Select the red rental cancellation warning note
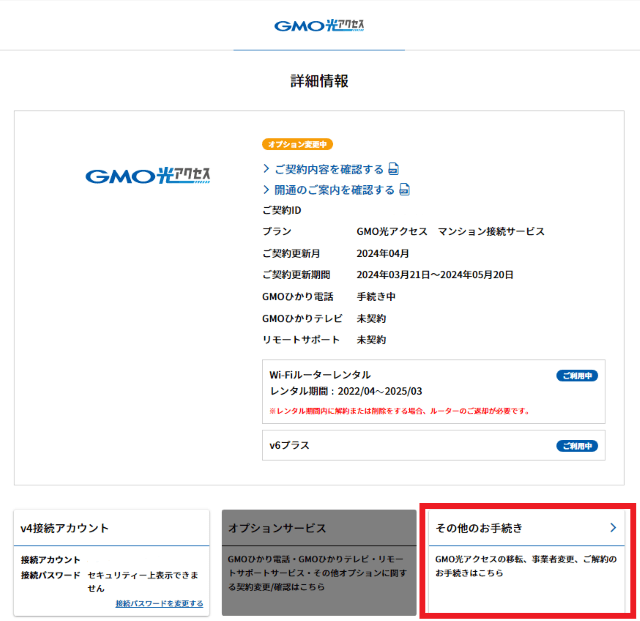The height and width of the screenshot is (621, 640). click(x=400, y=411)
